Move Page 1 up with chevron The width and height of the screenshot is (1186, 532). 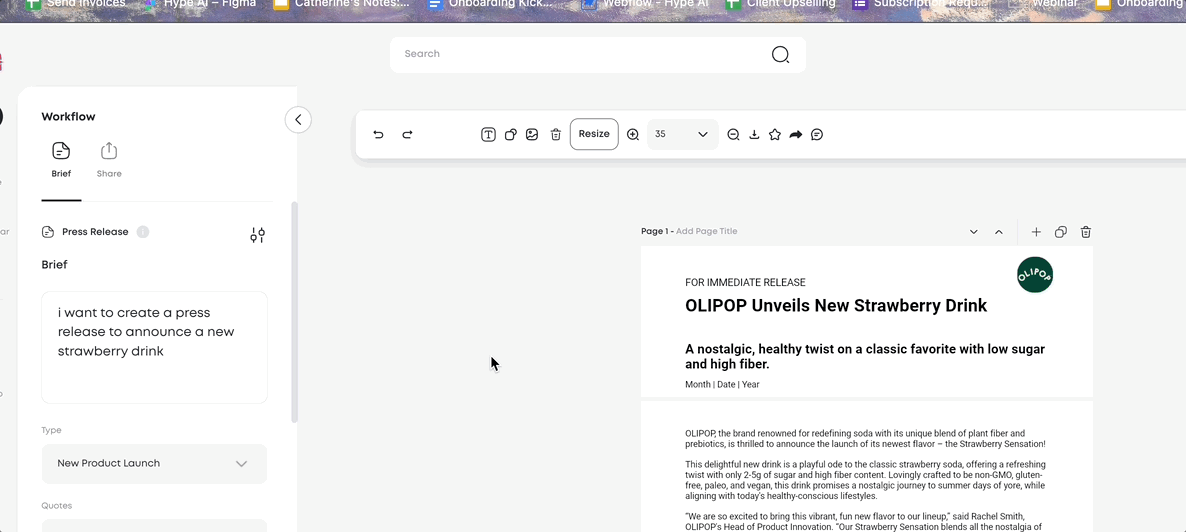click(998, 232)
